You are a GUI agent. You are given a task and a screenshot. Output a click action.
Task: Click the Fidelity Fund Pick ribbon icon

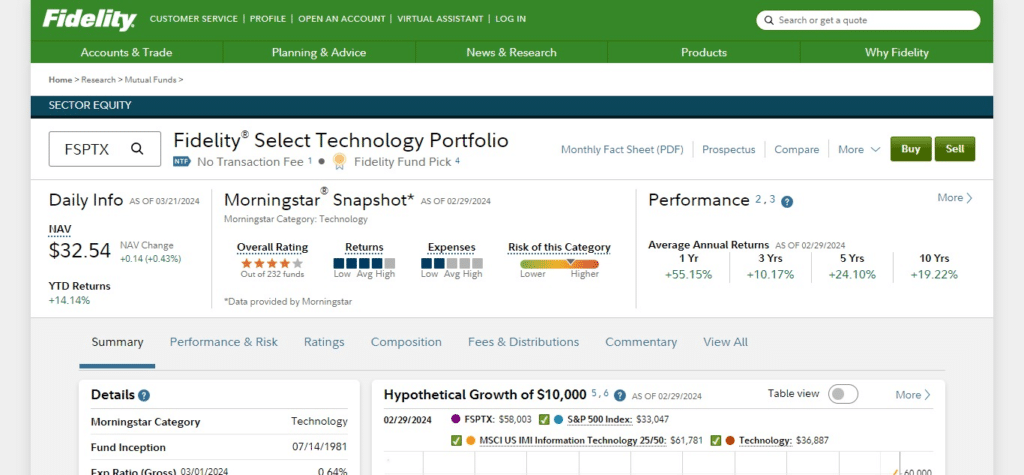[x=340, y=161]
